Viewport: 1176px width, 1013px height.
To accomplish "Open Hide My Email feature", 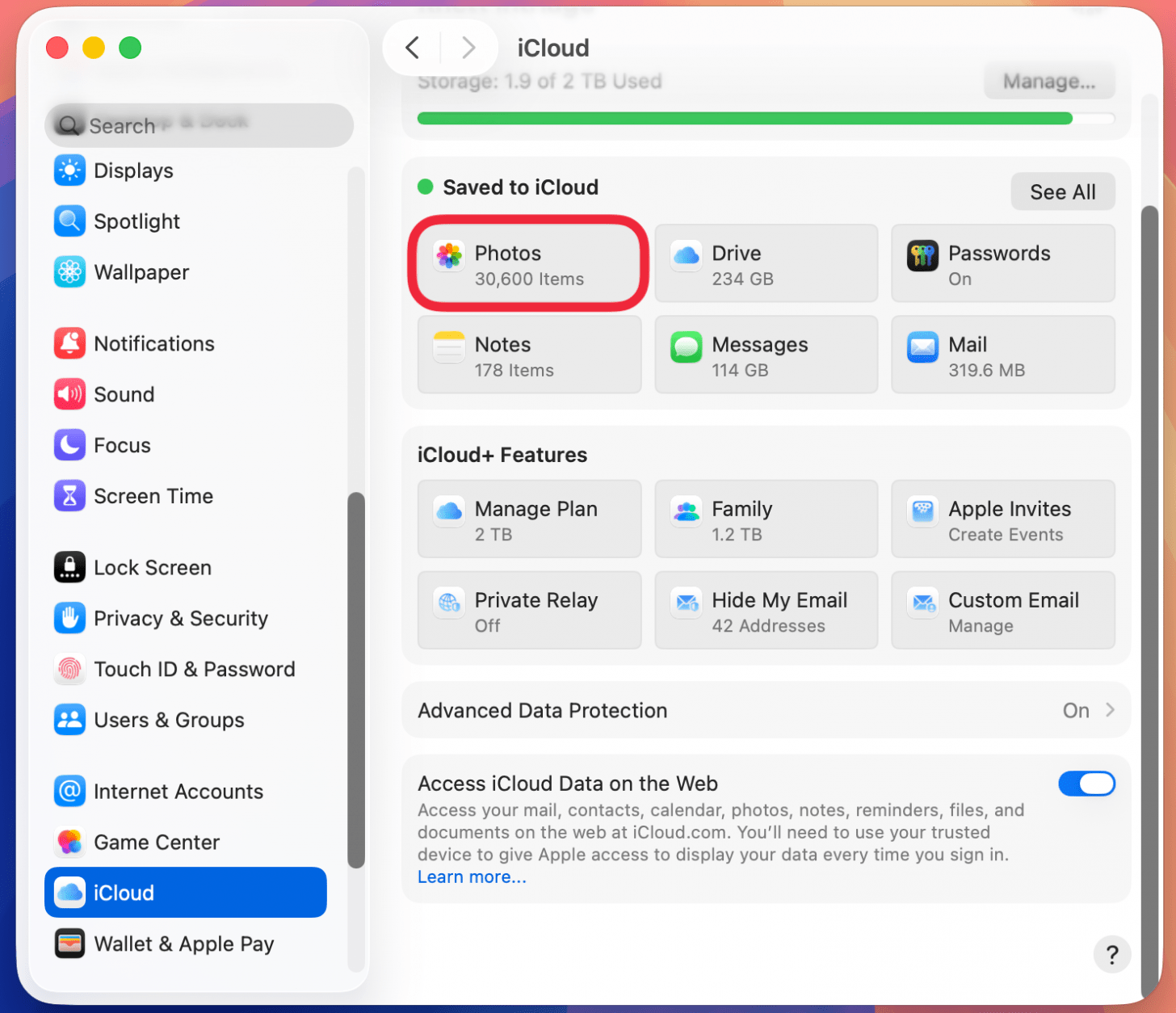I will point(766,611).
